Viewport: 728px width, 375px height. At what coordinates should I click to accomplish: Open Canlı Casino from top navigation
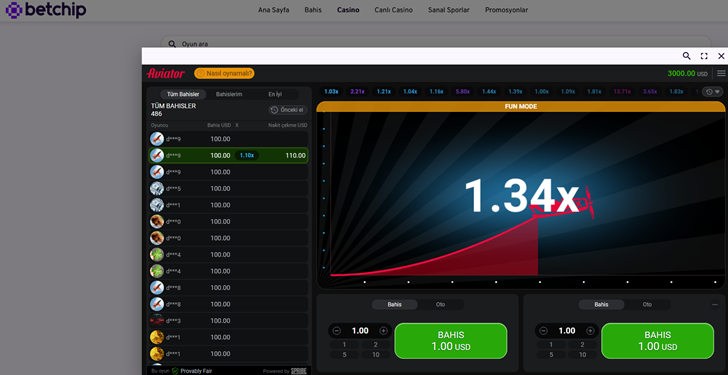[x=393, y=10]
